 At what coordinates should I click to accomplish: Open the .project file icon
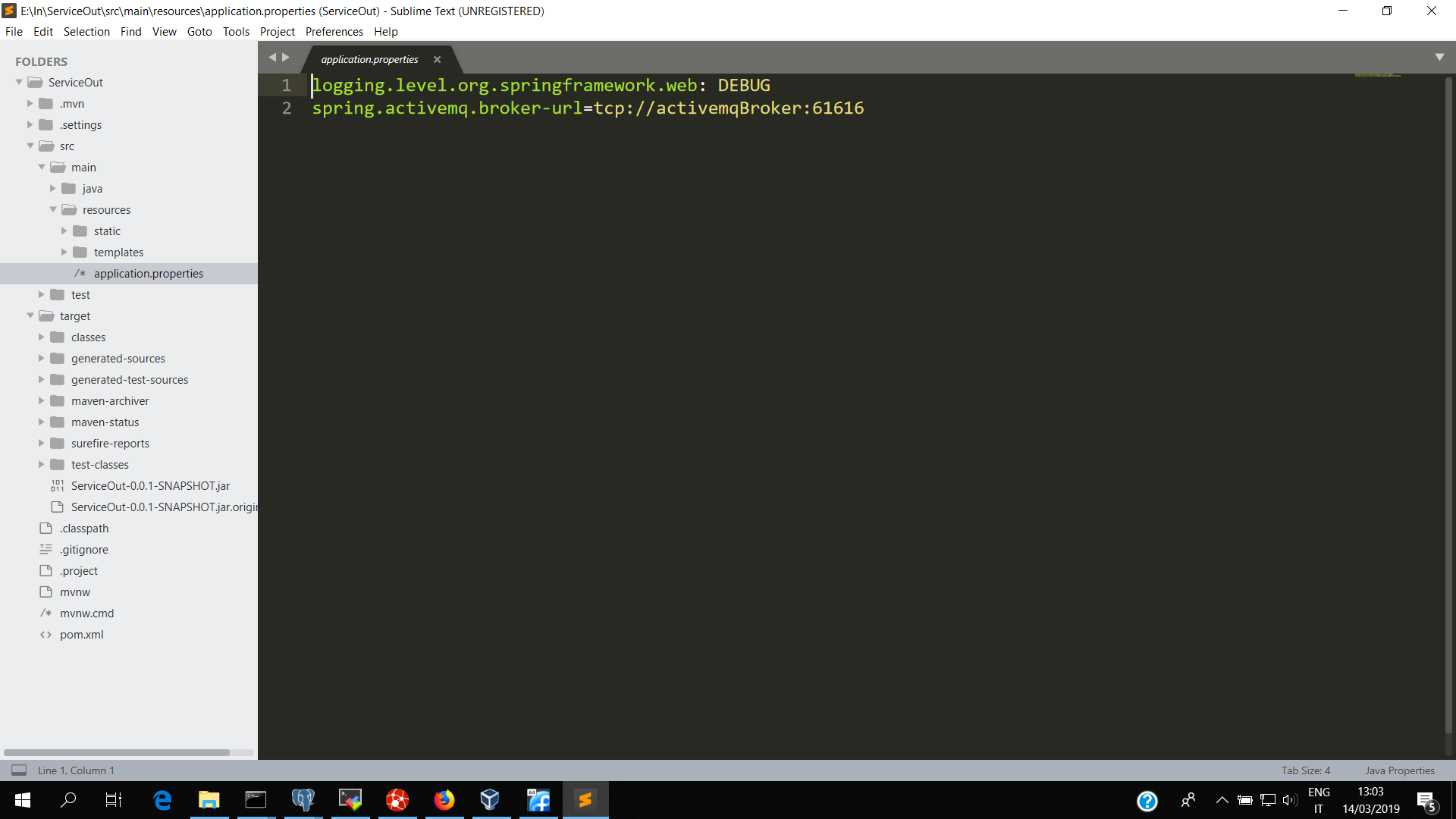[46, 570]
